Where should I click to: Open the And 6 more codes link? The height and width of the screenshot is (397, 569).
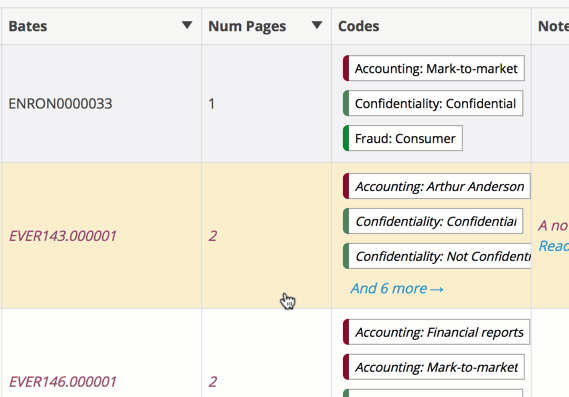397,288
